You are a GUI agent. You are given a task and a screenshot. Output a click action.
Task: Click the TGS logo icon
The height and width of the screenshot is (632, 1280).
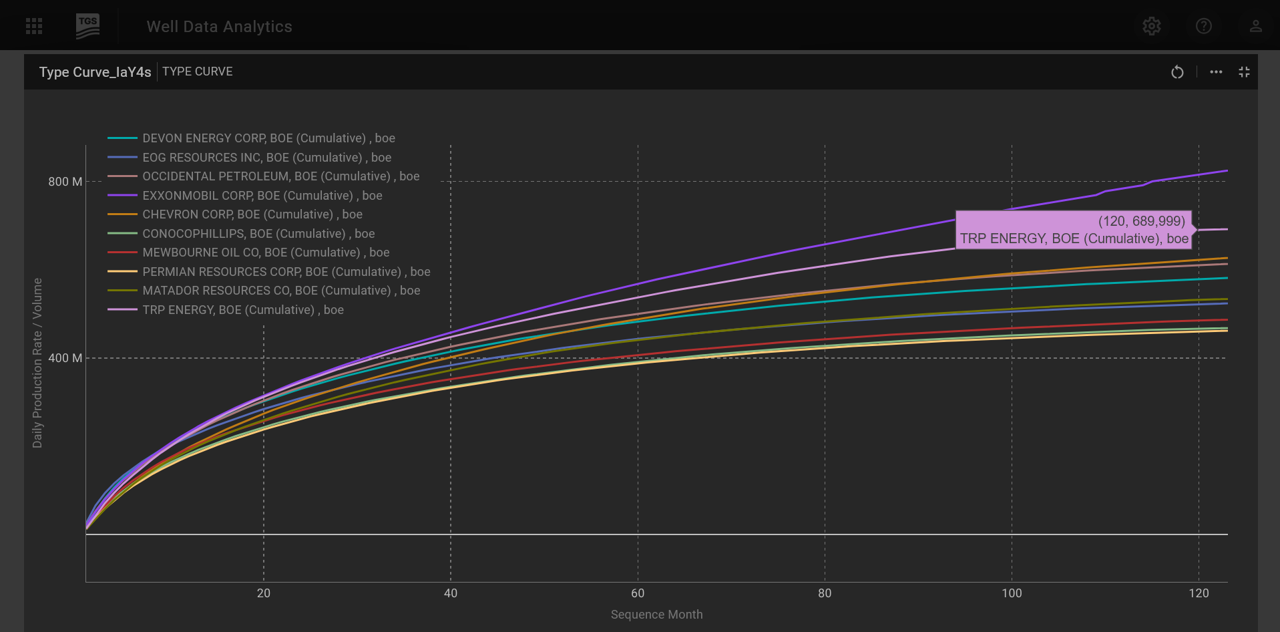(88, 26)
